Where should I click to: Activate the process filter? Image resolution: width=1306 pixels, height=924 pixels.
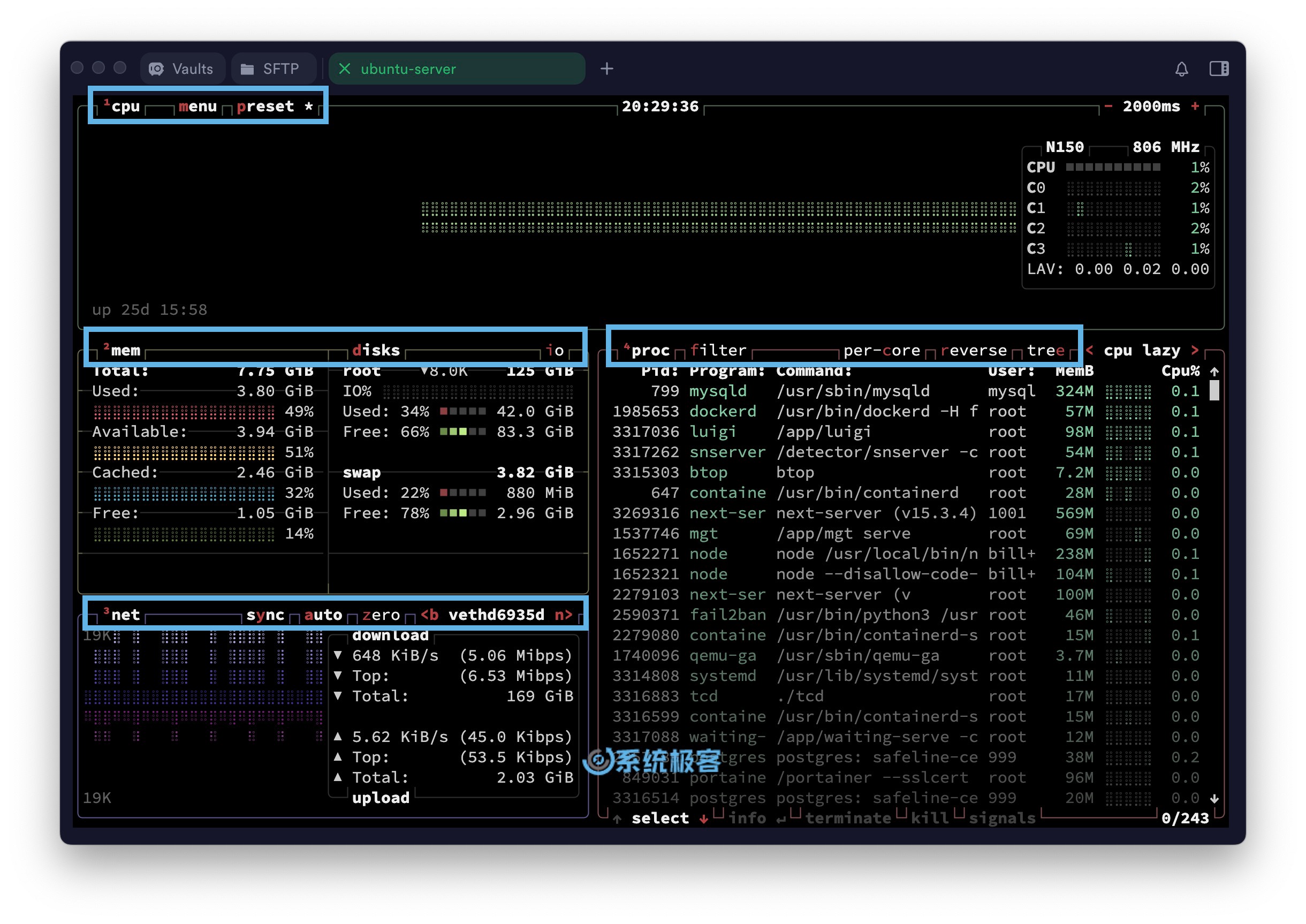pyautogui.click(x=718, y=350)
